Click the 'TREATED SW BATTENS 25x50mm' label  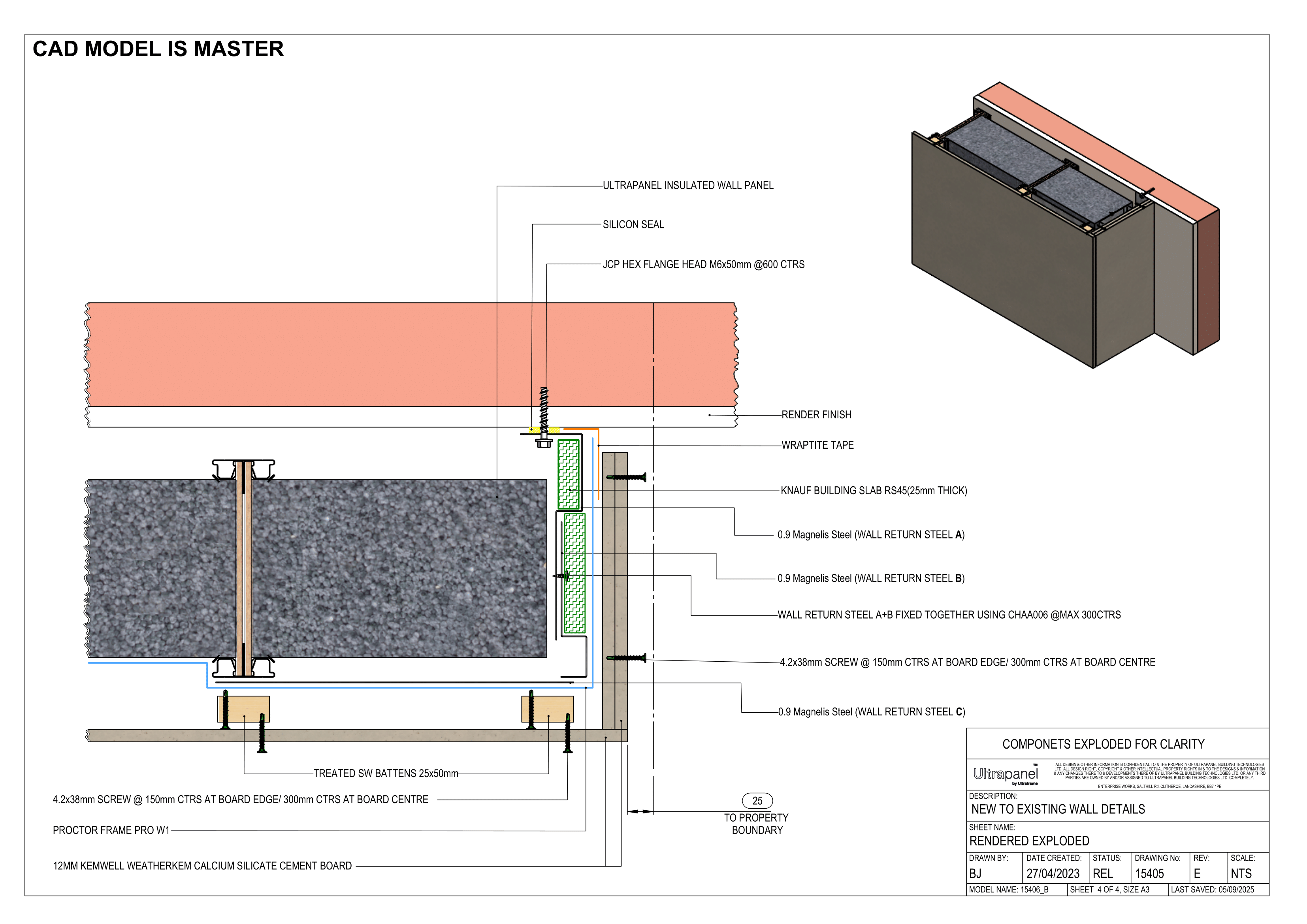coord(385,774)
